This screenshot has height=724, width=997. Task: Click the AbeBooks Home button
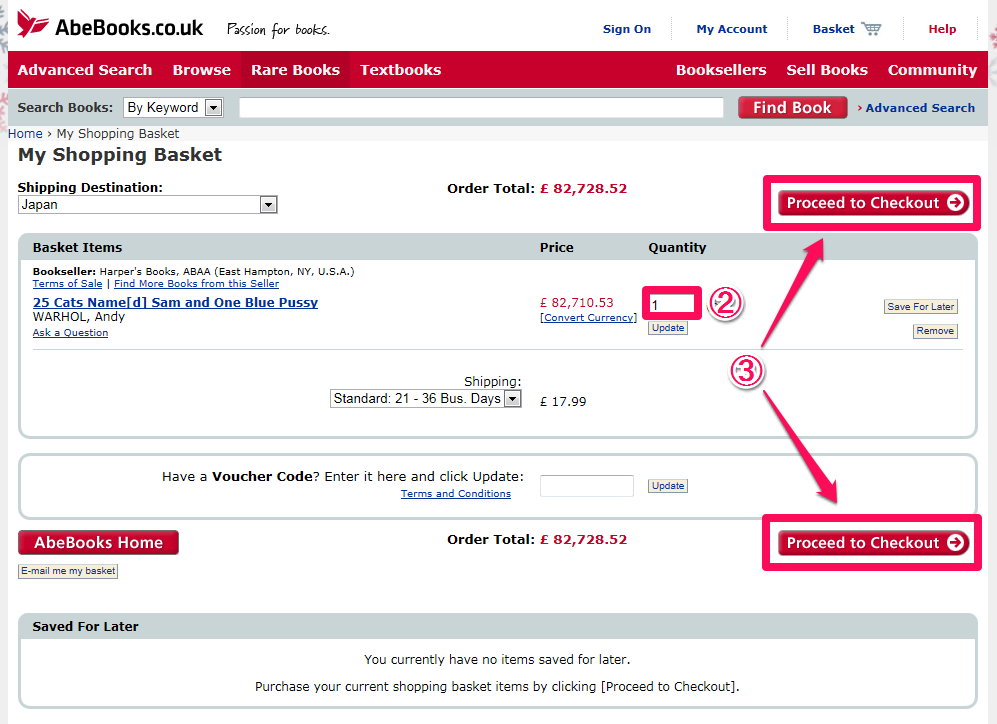click(x=99, y=542)
